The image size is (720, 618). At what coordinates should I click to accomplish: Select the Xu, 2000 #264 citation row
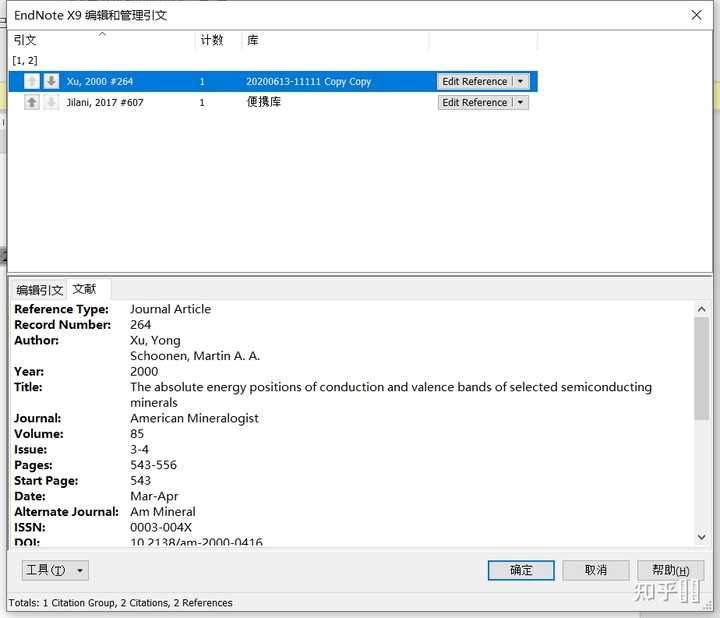tap(273, 81)
